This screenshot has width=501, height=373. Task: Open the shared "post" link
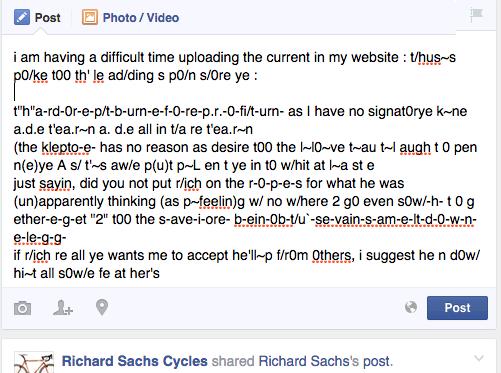(377, 362)
